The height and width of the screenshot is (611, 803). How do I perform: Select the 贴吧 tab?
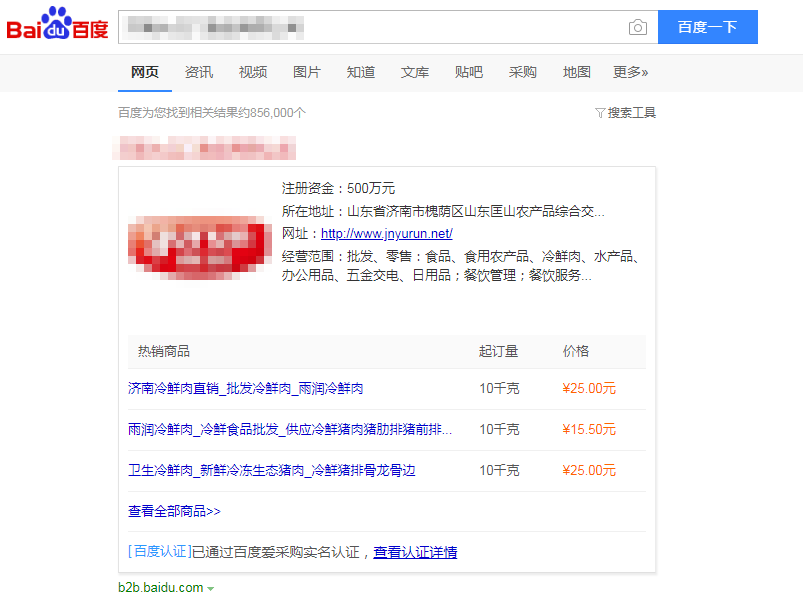(469, 72)
